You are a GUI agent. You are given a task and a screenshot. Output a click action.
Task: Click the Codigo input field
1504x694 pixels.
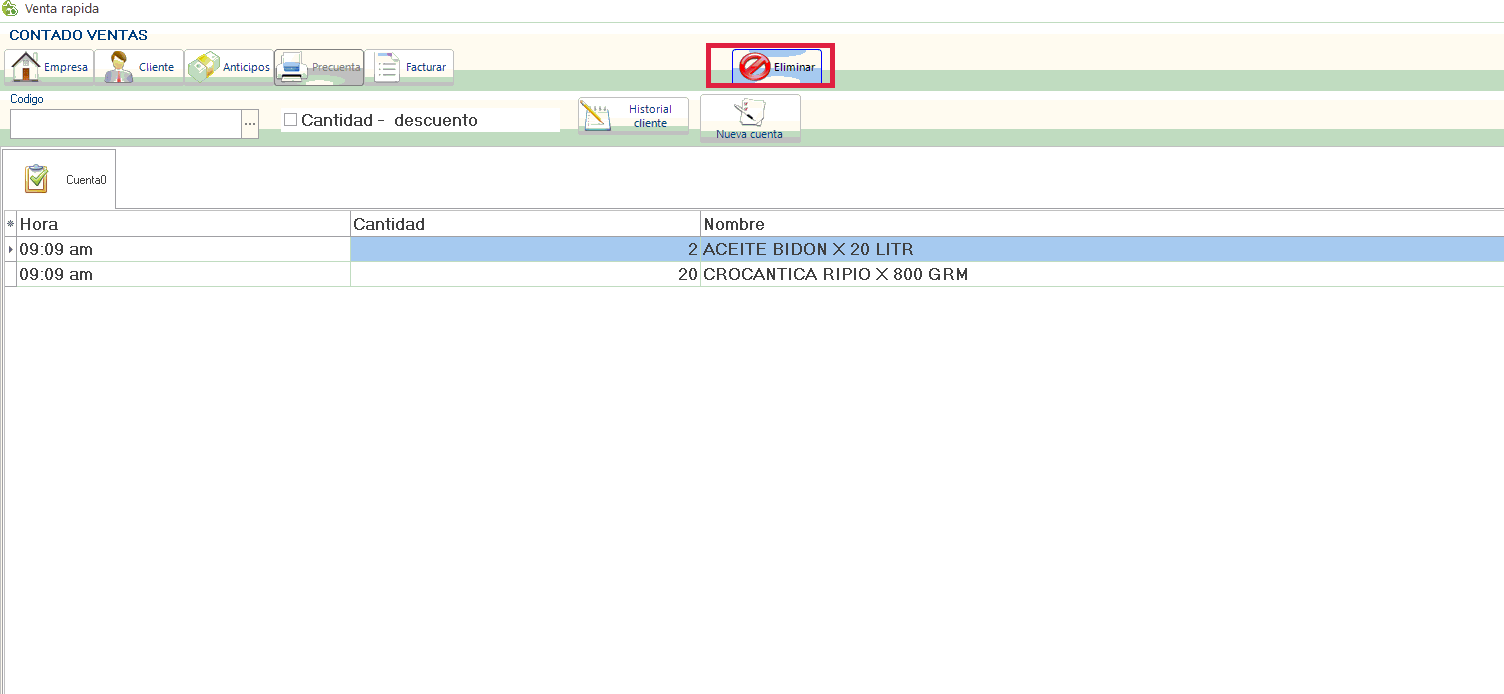(x=125, y=124)
